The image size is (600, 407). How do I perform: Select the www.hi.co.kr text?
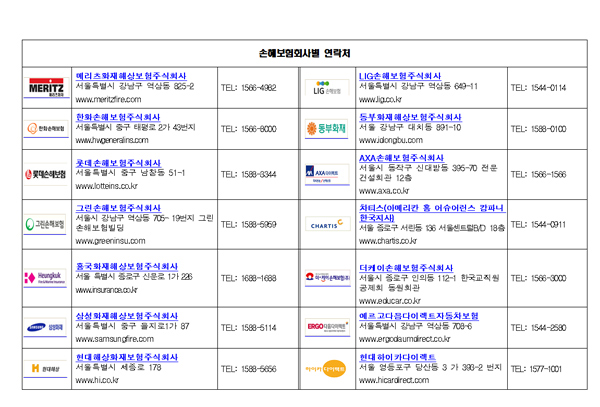tap(97, 381)
